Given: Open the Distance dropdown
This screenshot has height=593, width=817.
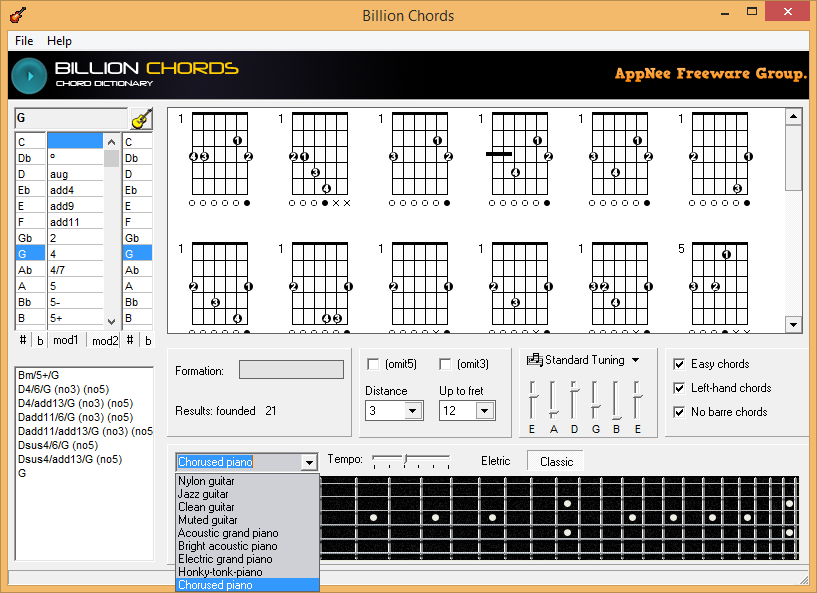Looking at the screenshot, I should 412,411.
